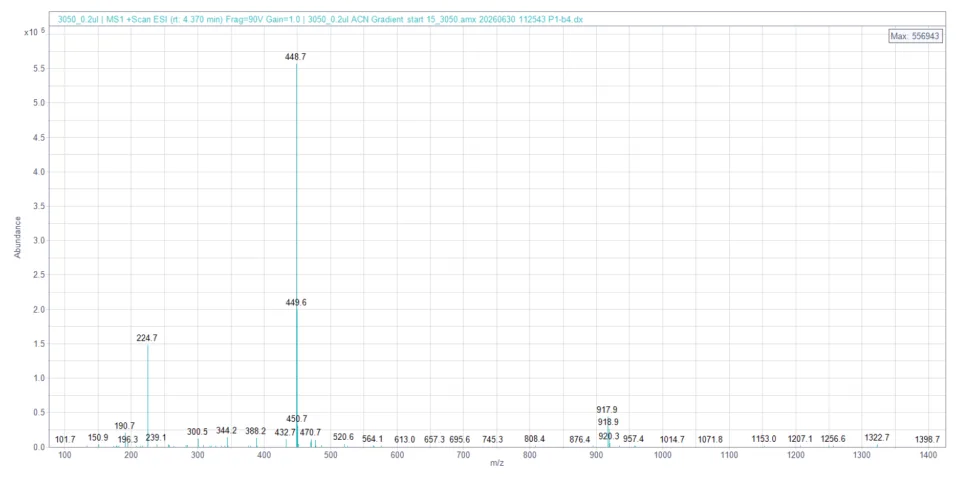
Task: Select the 224.7 peak label
Action: coord(147,338)
